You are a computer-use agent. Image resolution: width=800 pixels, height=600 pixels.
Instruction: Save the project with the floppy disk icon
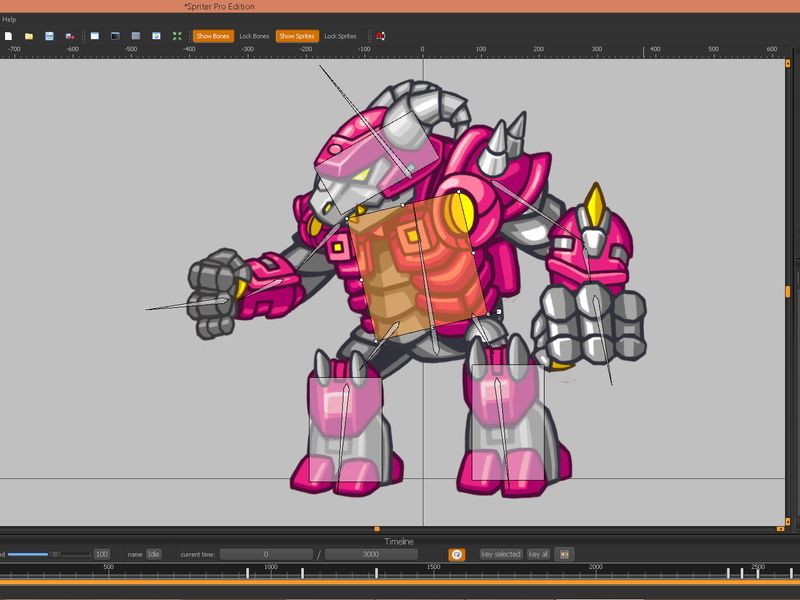click(x=49, y=36)
